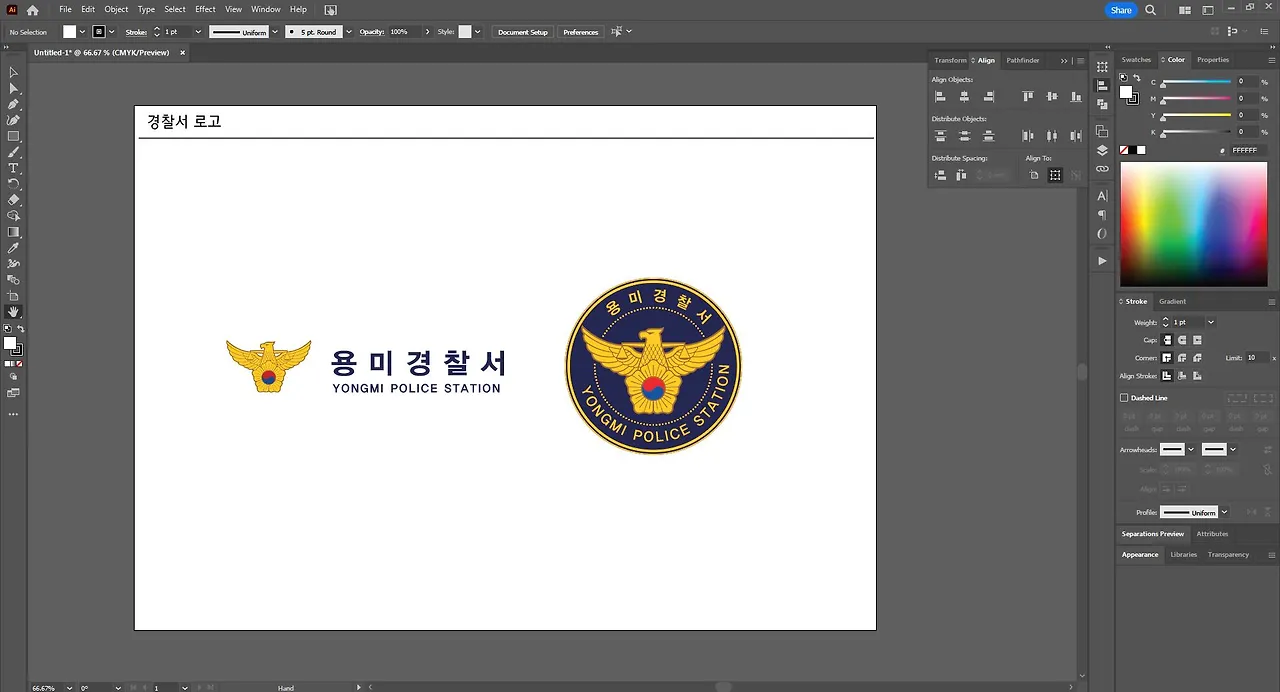Click the Search magnifier icon
1280x692 pixels.
[1150, 10]
